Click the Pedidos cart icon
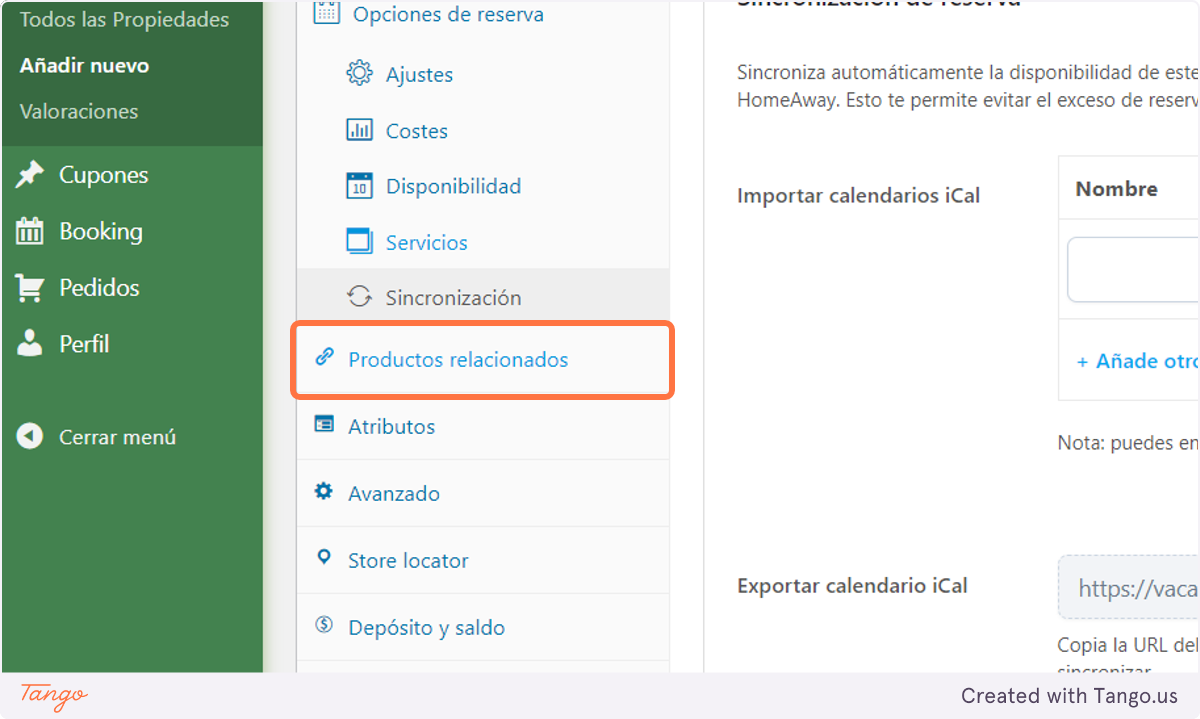The height and width of the screenshot is (719, 1200). coord(30,288)
